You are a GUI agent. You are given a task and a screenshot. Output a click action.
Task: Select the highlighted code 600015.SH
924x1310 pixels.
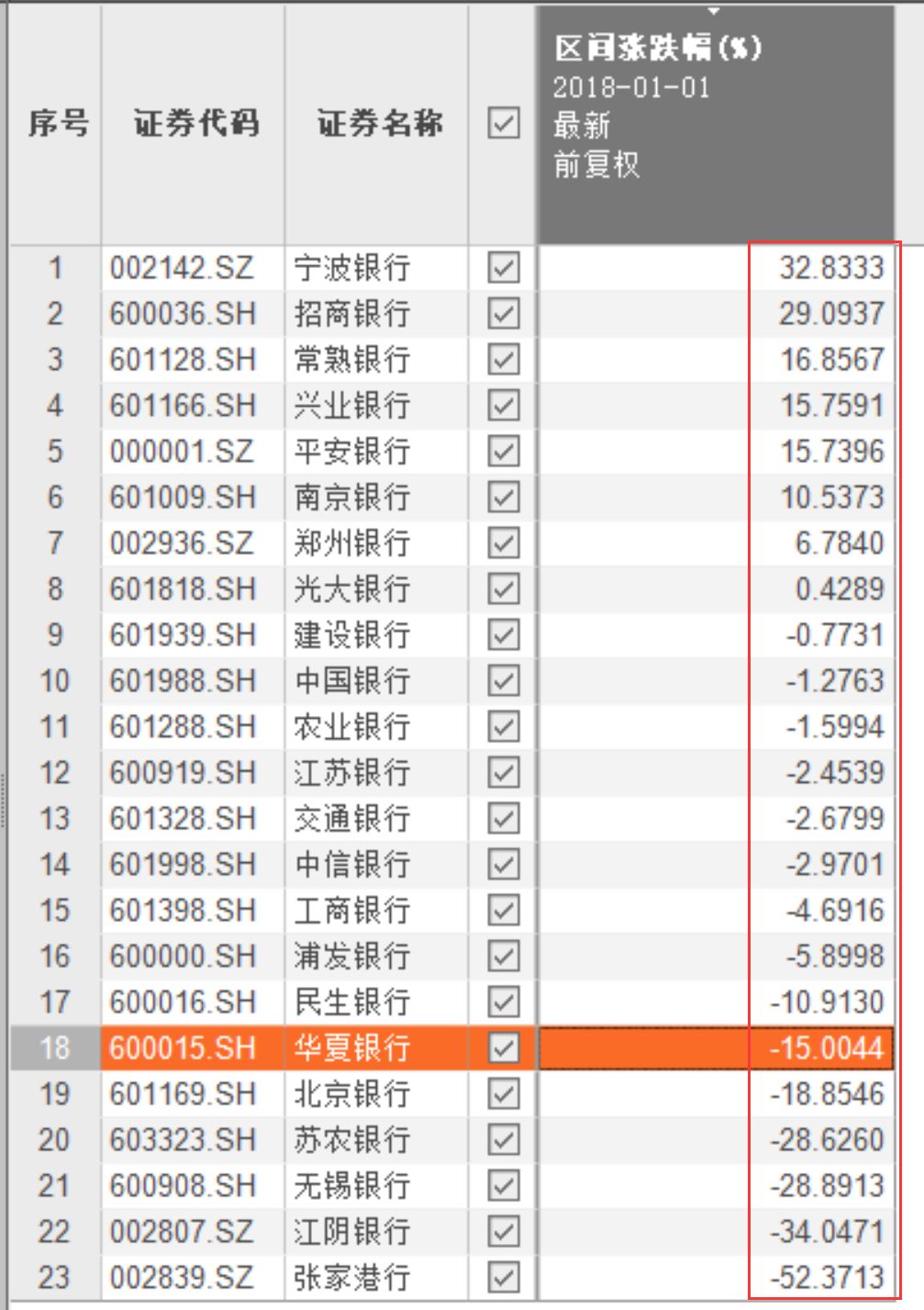pyautogui.click(x=183, y=1048)
